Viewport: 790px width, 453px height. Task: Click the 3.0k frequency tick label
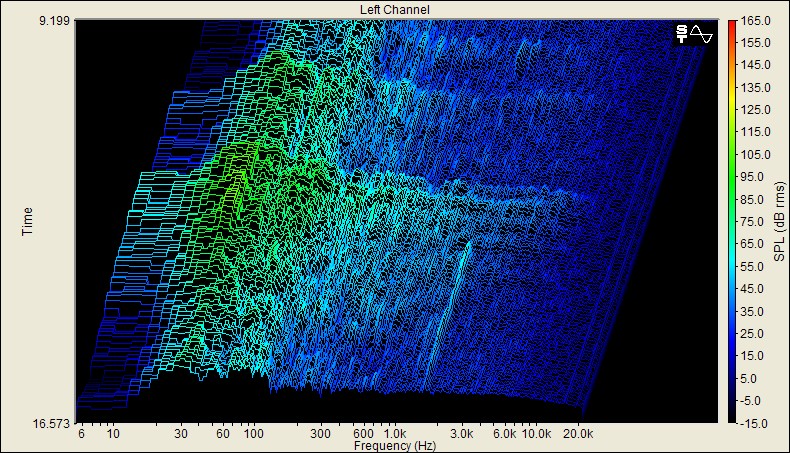(x=461, y=435)
